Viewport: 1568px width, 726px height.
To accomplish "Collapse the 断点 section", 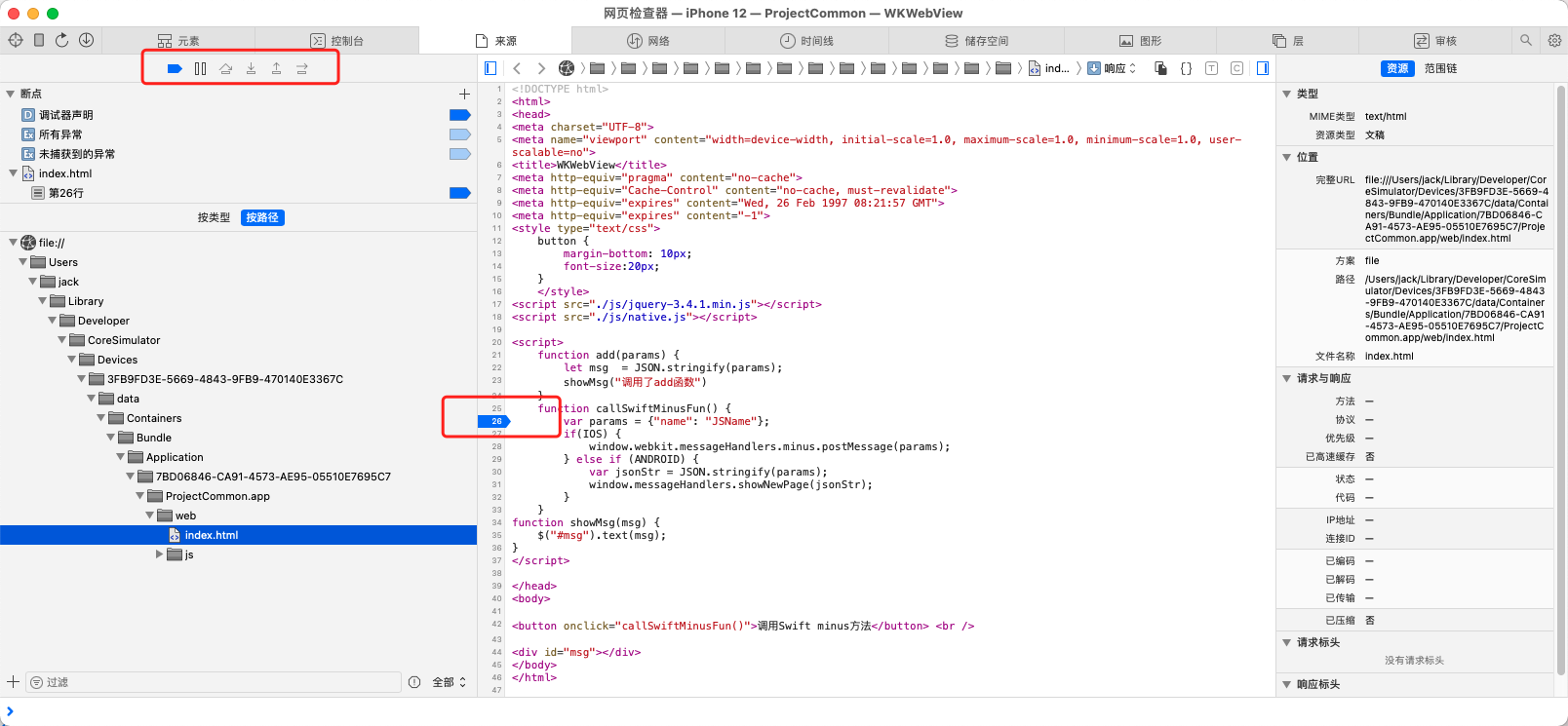I will click(x=11, y=94).
